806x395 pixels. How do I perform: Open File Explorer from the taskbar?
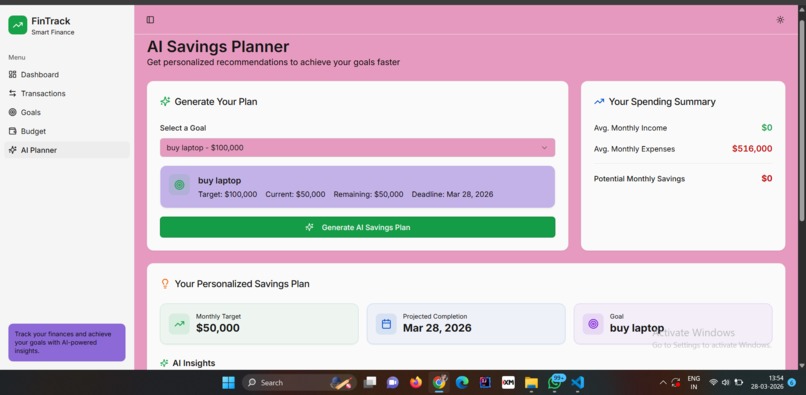pos(532,383)
